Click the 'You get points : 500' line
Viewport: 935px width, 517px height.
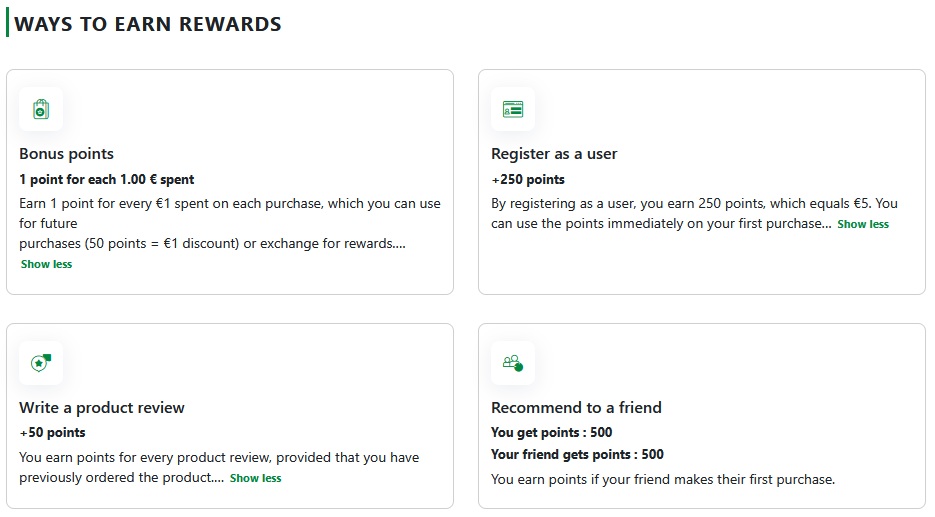pyautogui.click(x=551, y=433)
